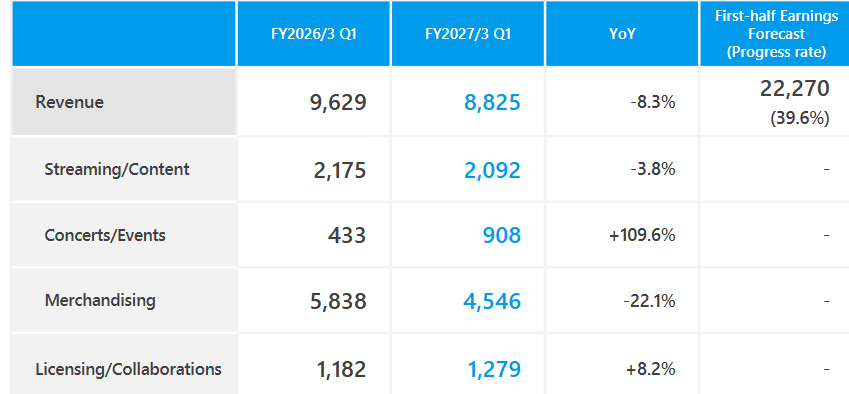Click the 9,629 revenue value

338,102
